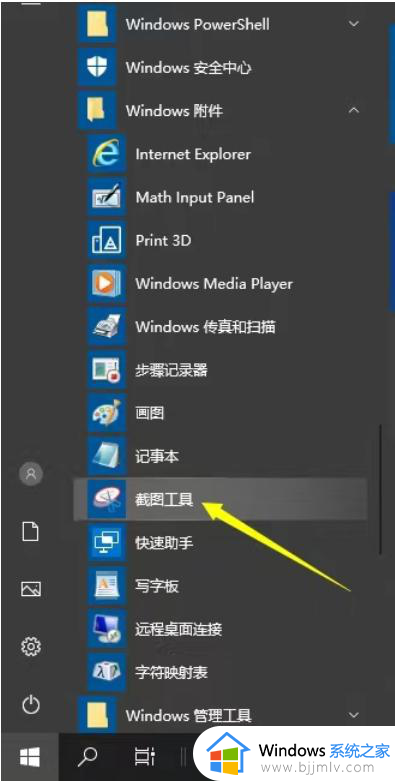Launch the 截图工具 snipping tool icon
The width and height of the screenshot is (395, 781).
coord(106,500)
